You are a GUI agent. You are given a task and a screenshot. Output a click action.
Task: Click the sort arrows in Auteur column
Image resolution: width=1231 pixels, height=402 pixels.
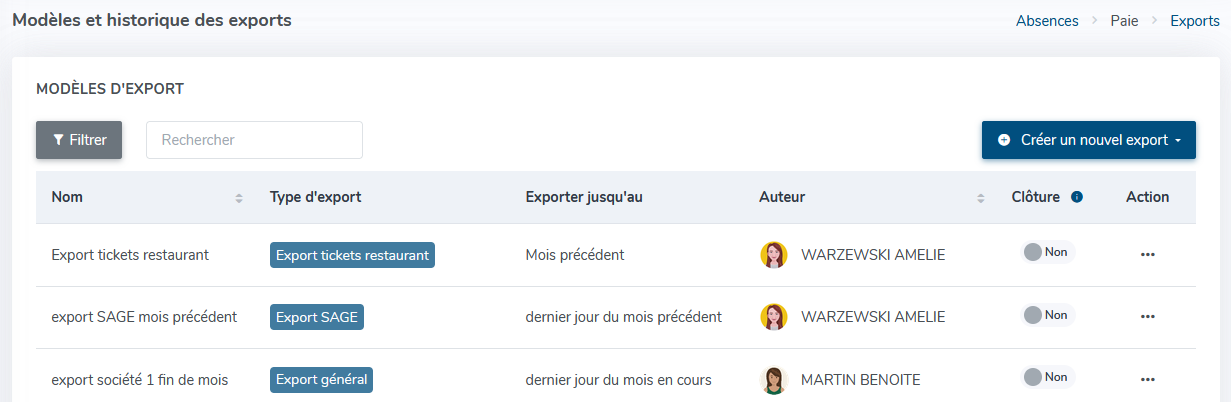coord(981,198)
